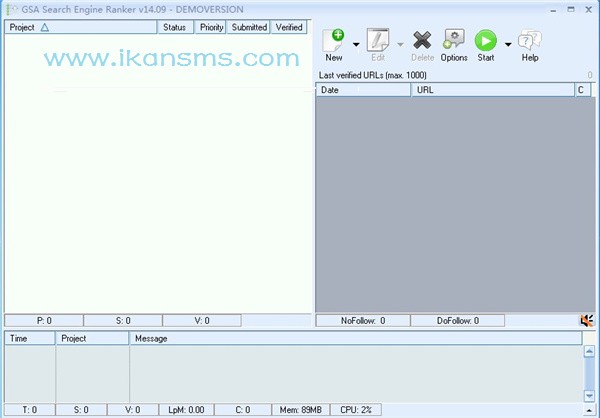The width and height of the screenshot is (600, 418).
Task: Sort by the Priority column header
Action: tap(211, 27)
